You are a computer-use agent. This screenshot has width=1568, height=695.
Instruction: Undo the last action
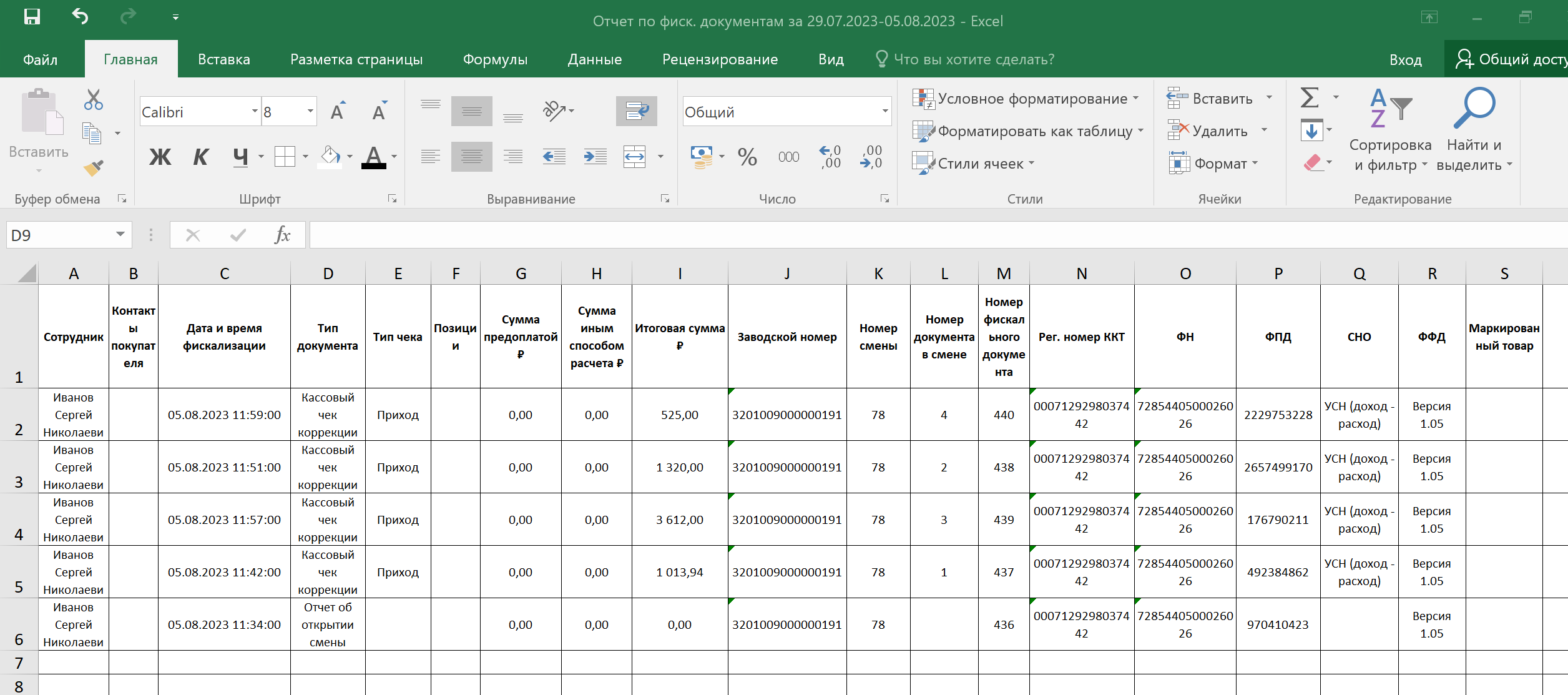(80, 17)
